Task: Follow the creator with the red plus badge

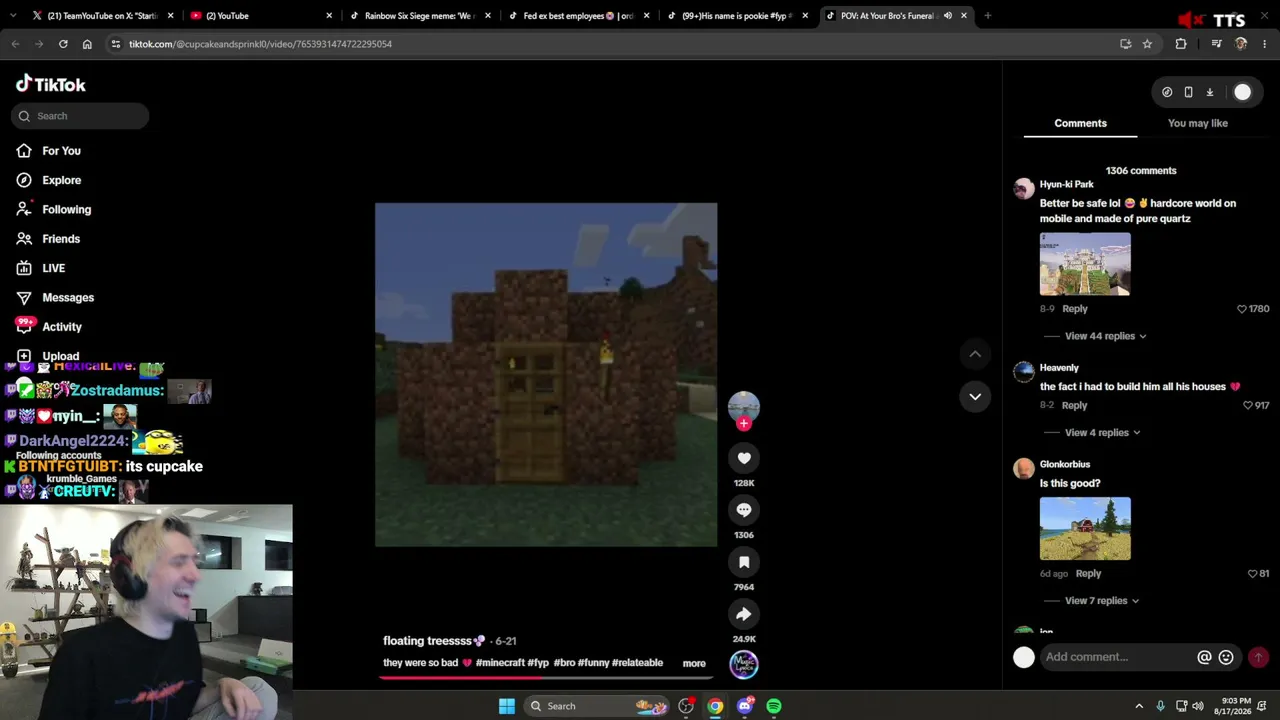Action: [x=744, y=424]
